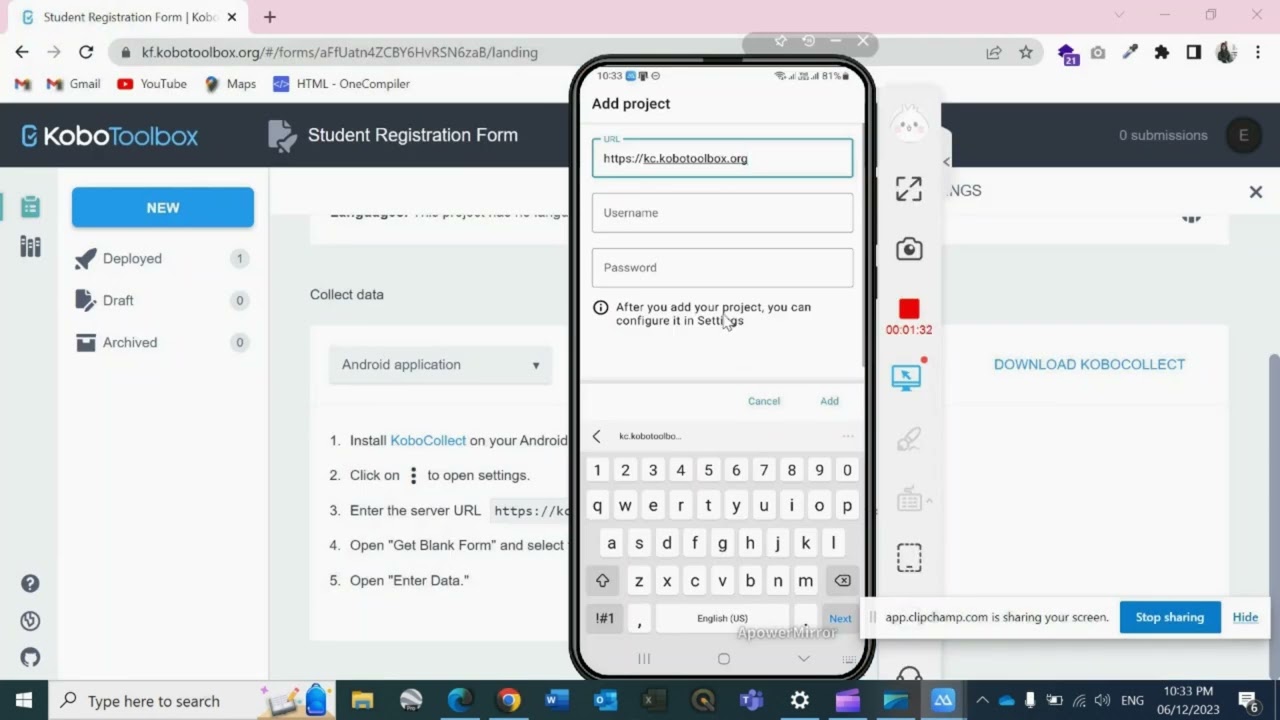Bookmark this page with the star icon
Image resolution: width=1280 pixels, height=720 pixels.
click(1026, 52)
